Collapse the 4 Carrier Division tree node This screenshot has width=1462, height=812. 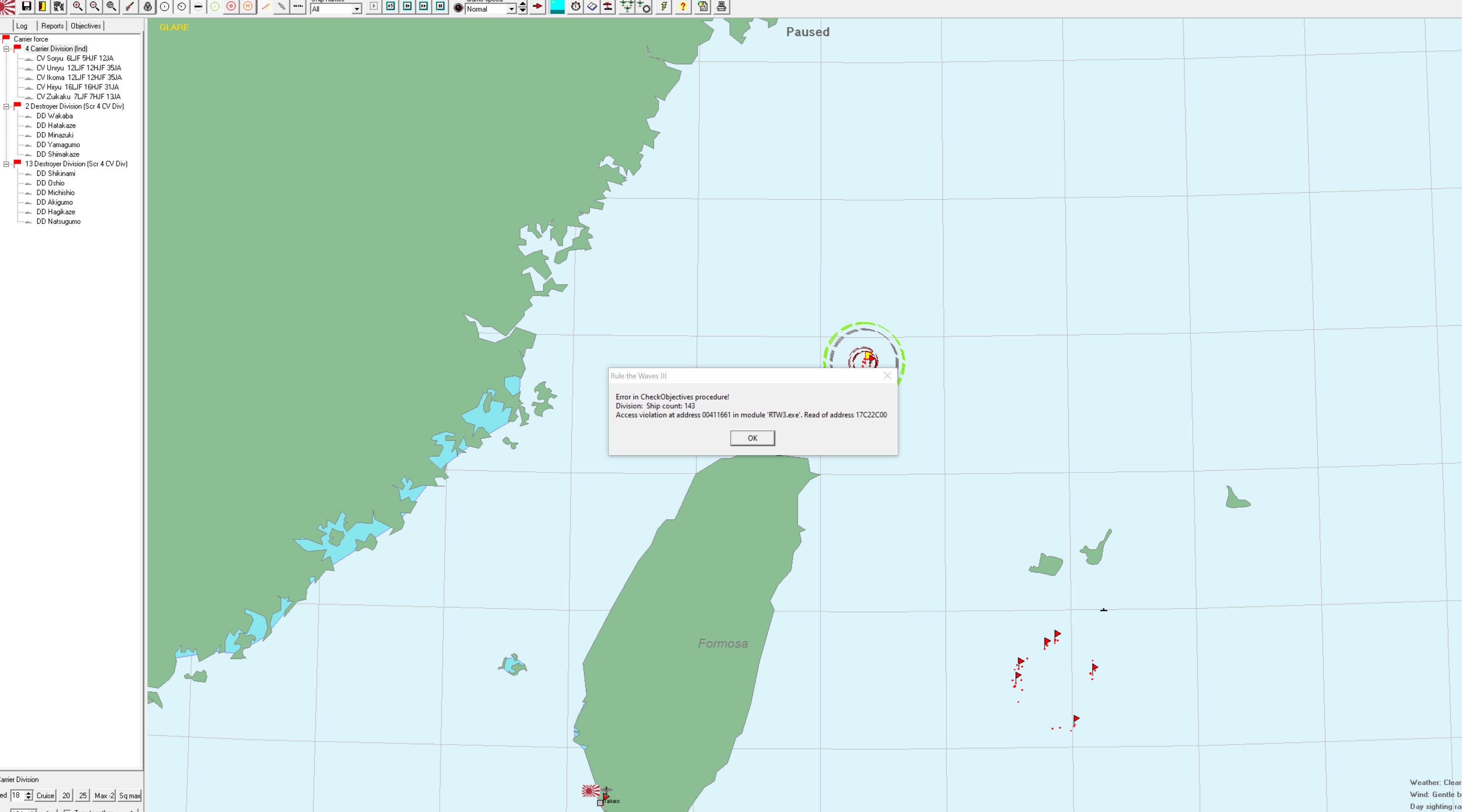click(6, 49)
